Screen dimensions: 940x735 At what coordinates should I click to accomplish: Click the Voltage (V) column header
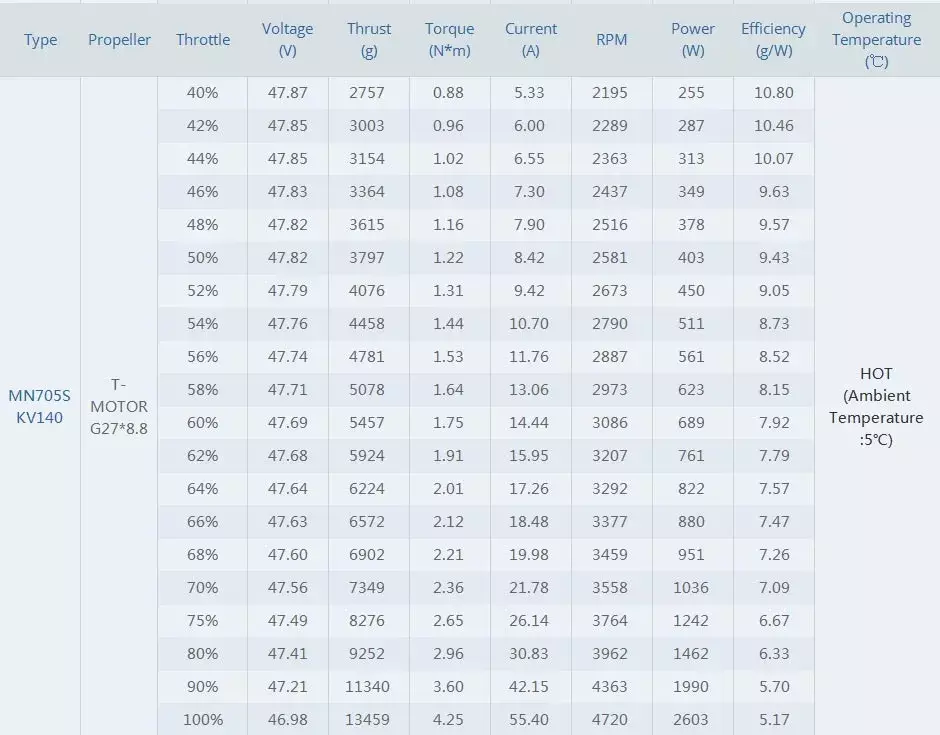287,40
